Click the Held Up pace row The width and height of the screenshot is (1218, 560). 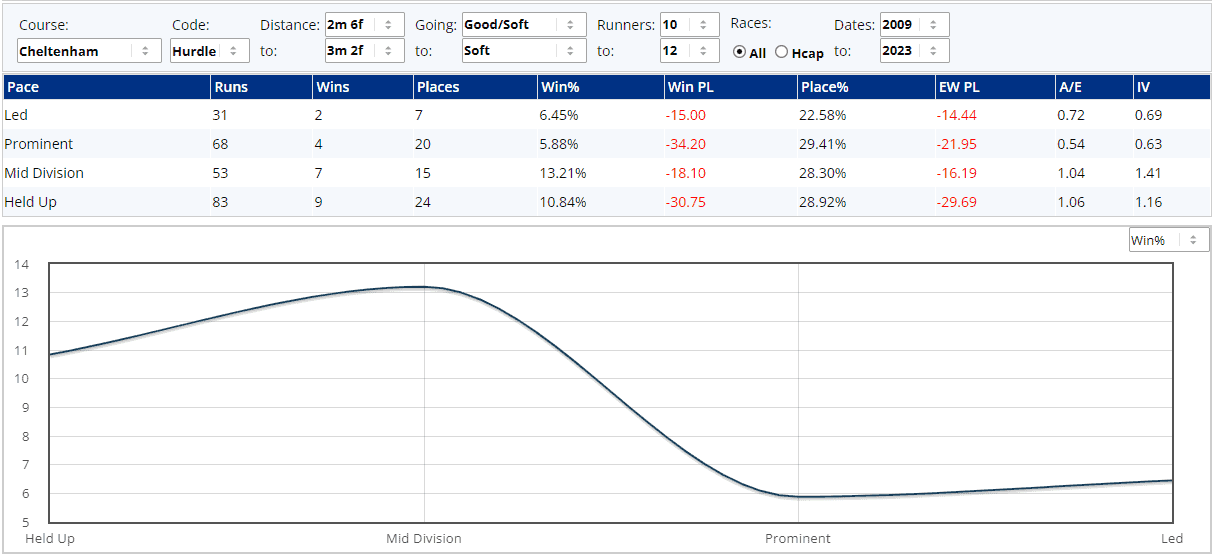tap(30, 202)
